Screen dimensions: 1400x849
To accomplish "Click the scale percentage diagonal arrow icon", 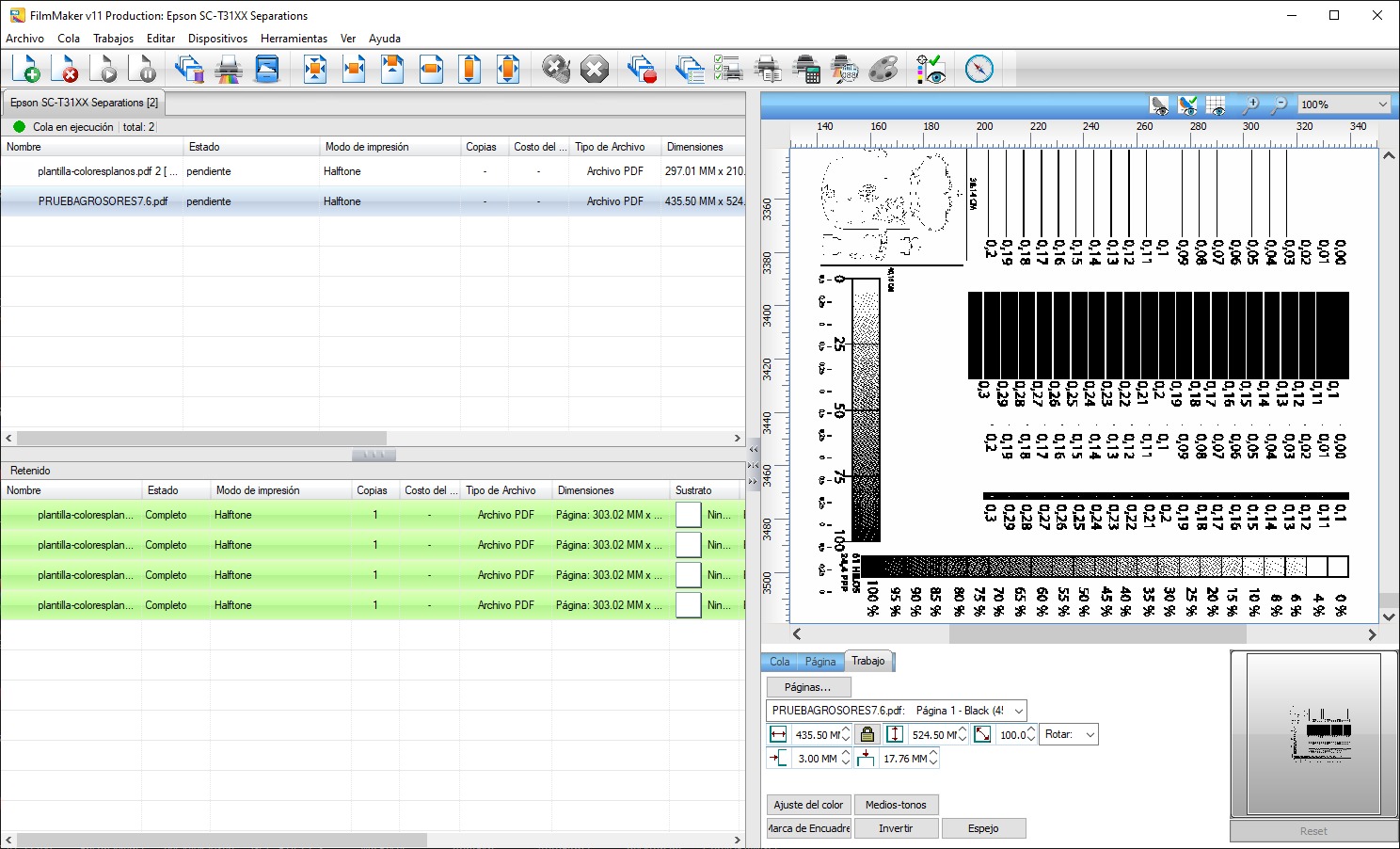I will 982,735.
